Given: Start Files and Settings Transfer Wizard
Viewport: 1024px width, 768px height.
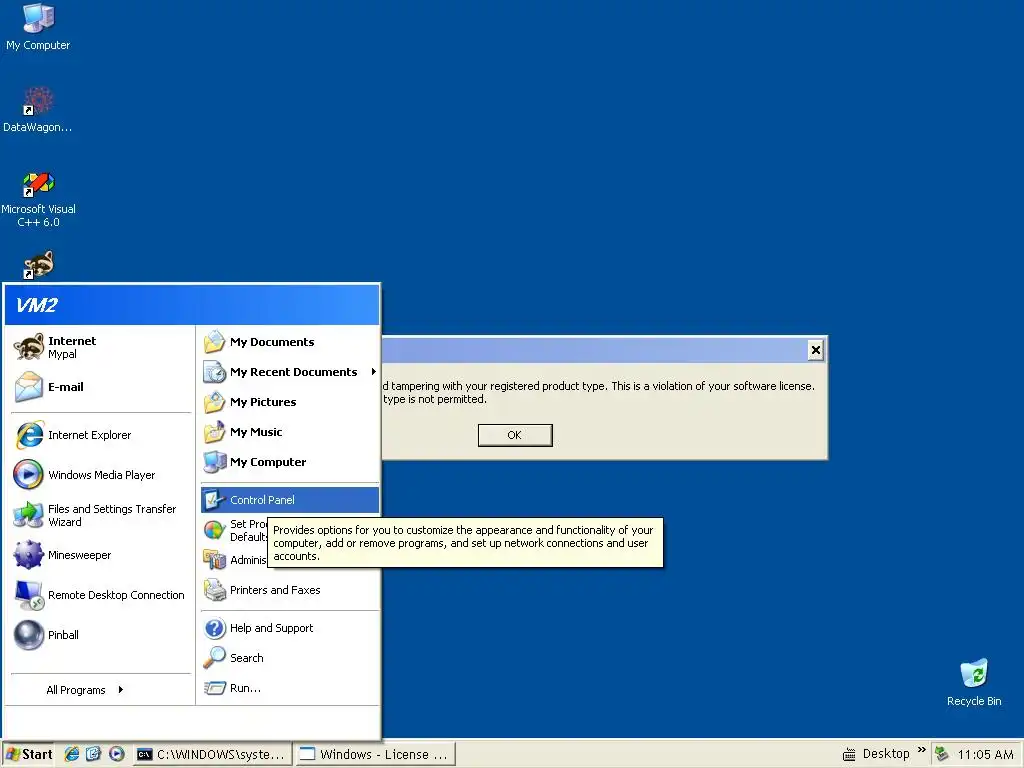Looking at the screenshot, I should (x=101, y=515).
